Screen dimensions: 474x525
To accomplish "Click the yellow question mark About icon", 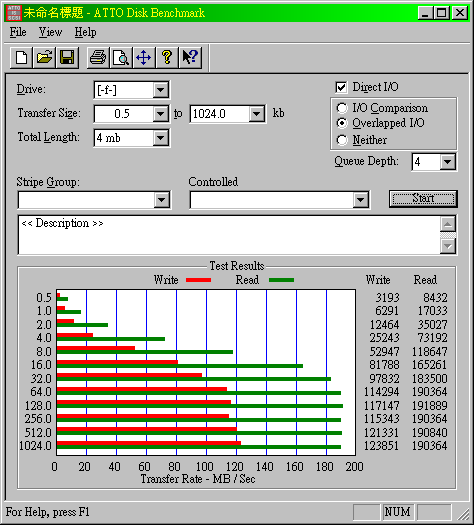I will [167, 58].
